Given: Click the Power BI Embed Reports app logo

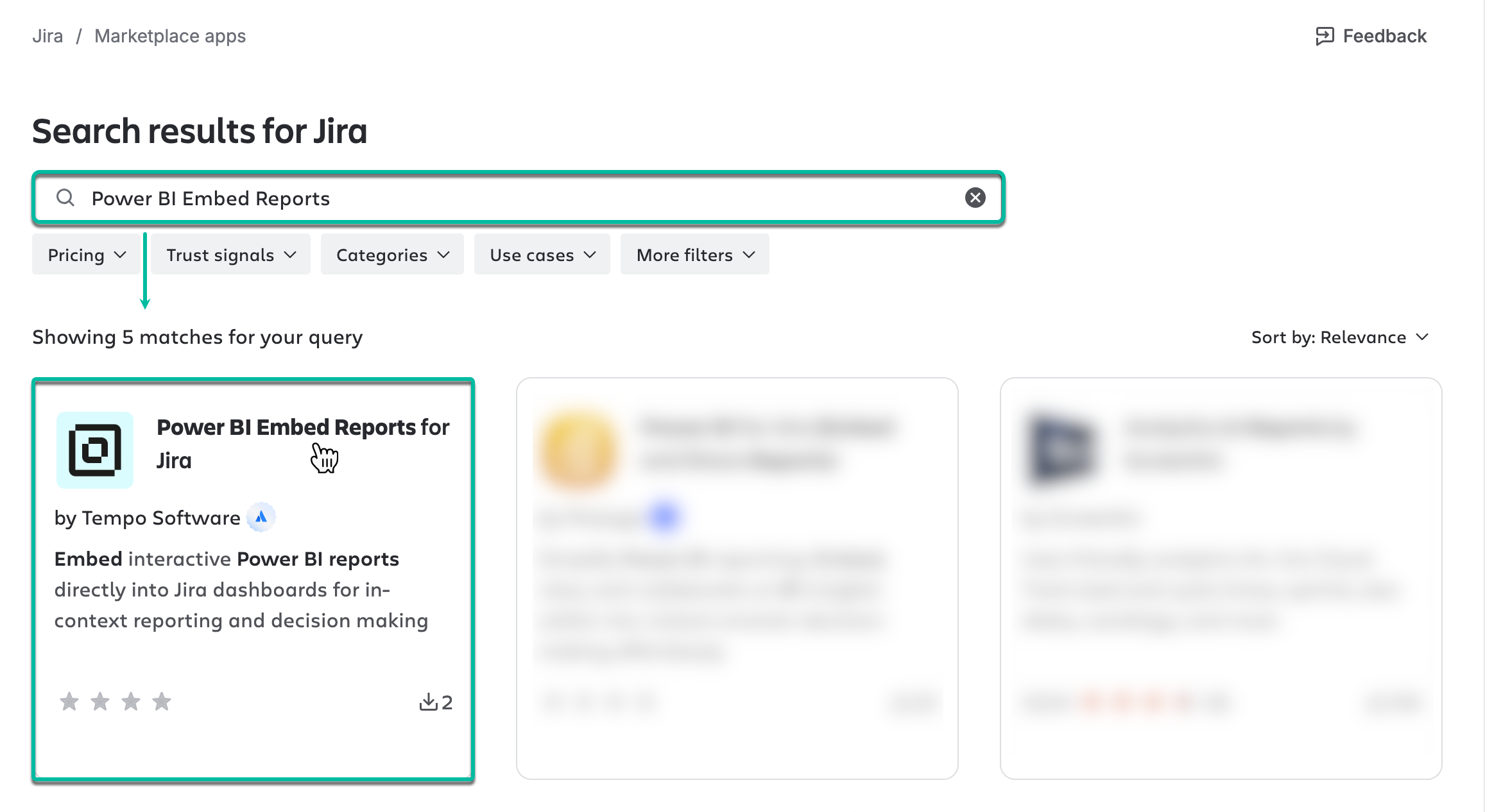Looking at the screenshot, I should 95,450.
